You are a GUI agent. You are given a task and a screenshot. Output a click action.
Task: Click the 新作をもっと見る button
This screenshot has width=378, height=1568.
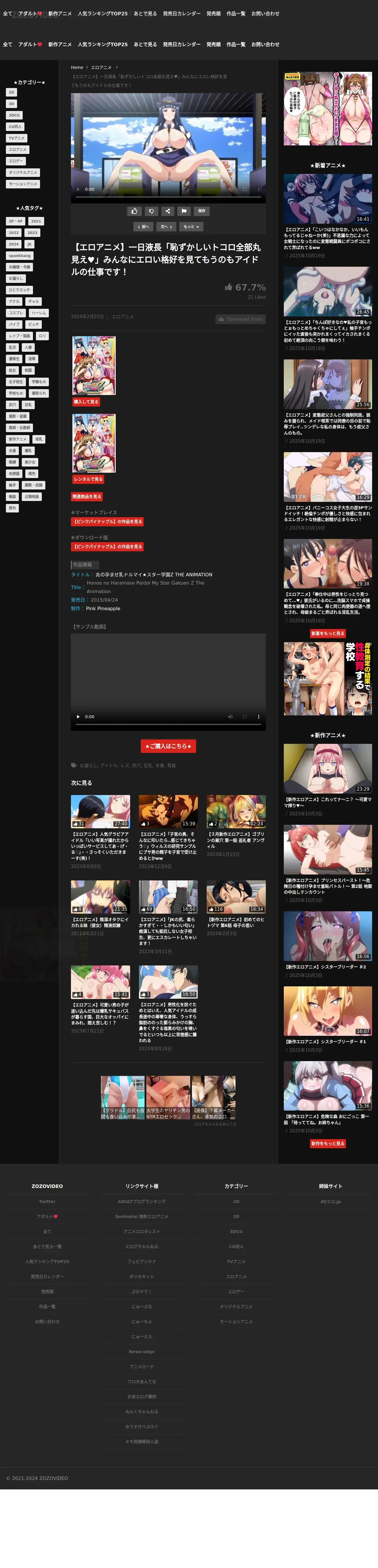pyautogui.click(x=327, y=1143)
